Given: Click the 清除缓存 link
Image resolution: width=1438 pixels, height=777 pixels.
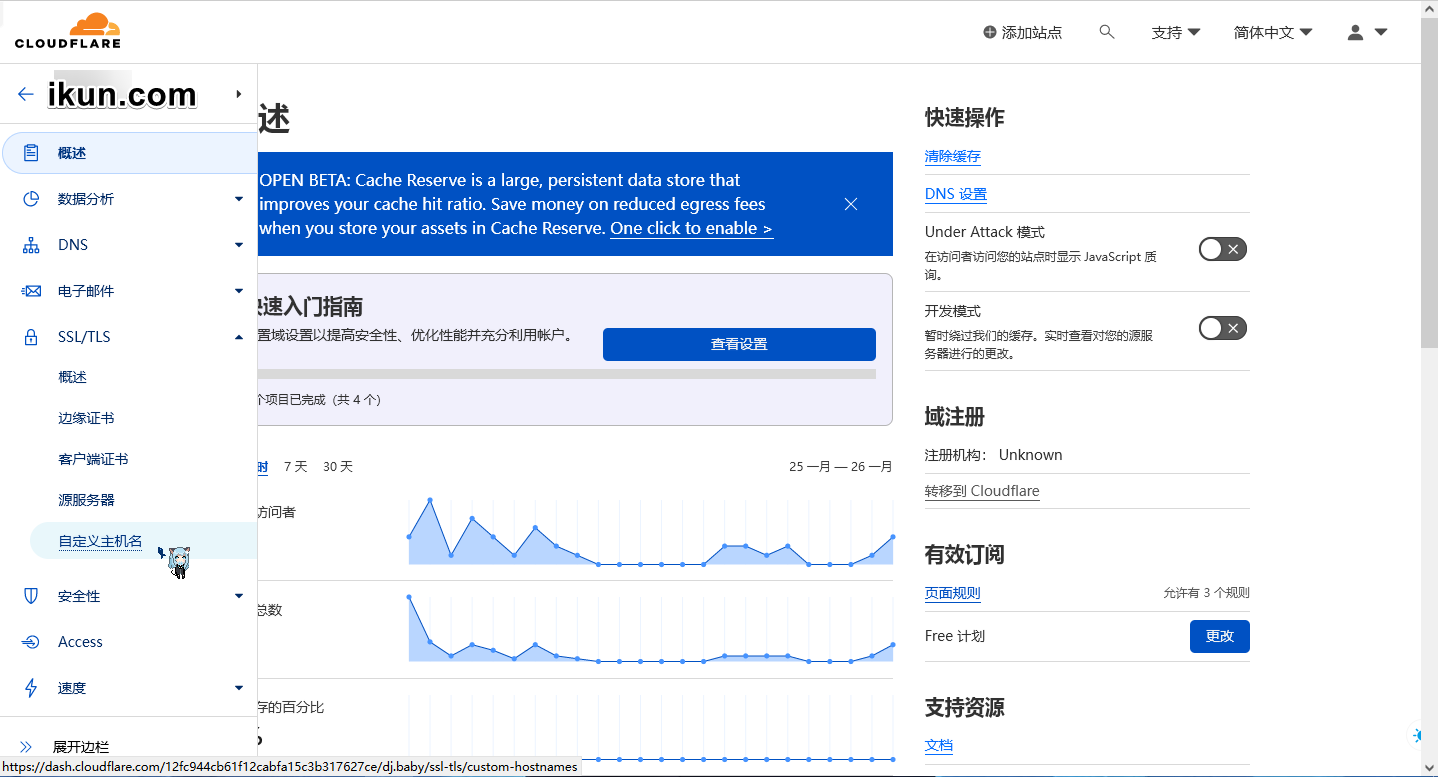Looking at the screenshot, I should point(953,156).
